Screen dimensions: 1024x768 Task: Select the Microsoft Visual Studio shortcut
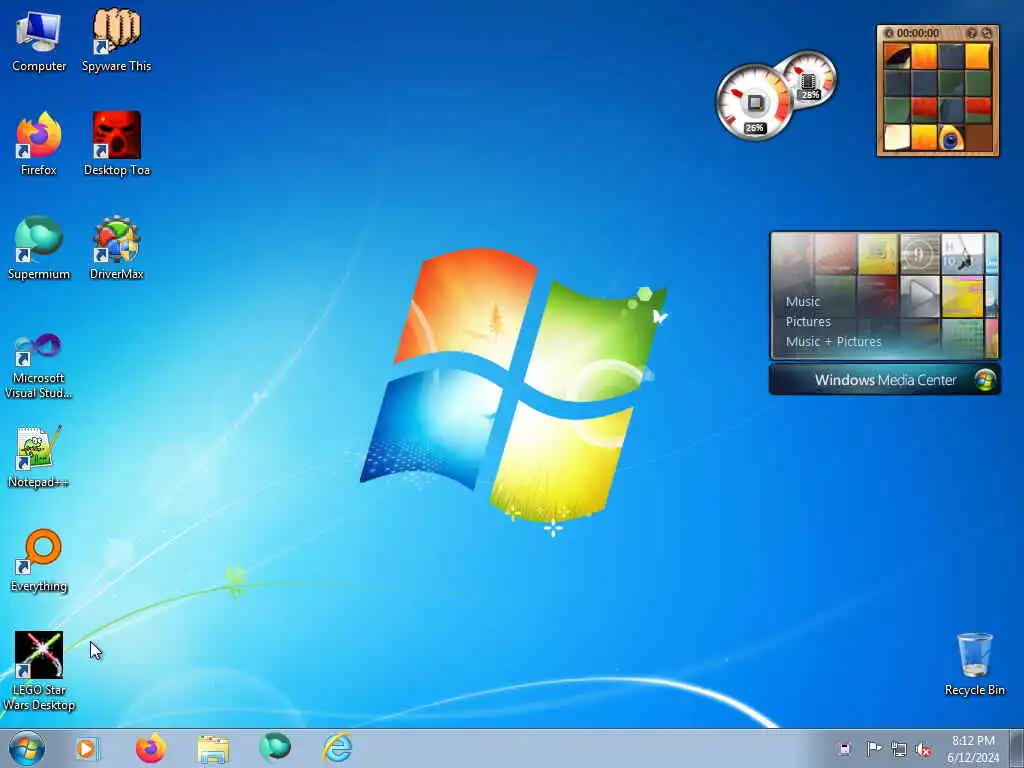39,366
